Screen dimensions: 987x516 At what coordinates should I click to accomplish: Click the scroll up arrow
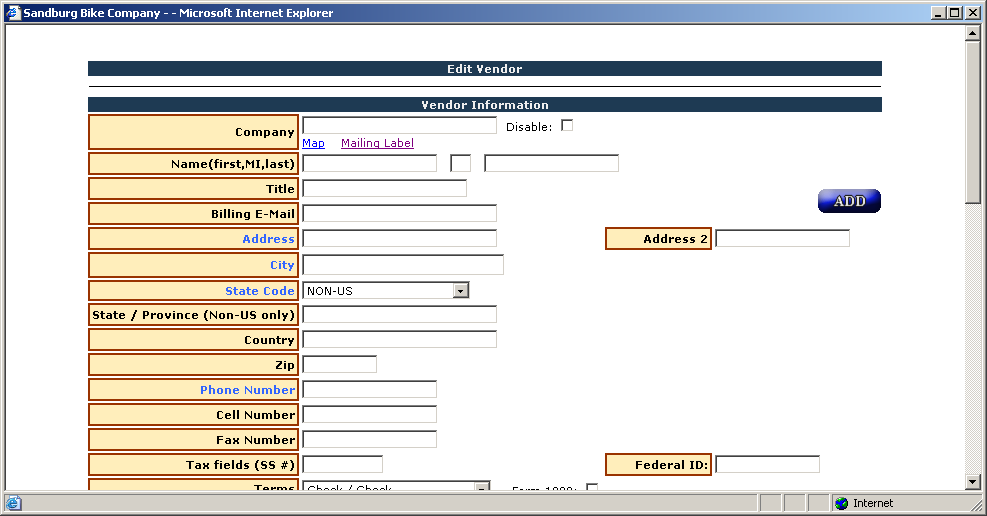[972, 33]
